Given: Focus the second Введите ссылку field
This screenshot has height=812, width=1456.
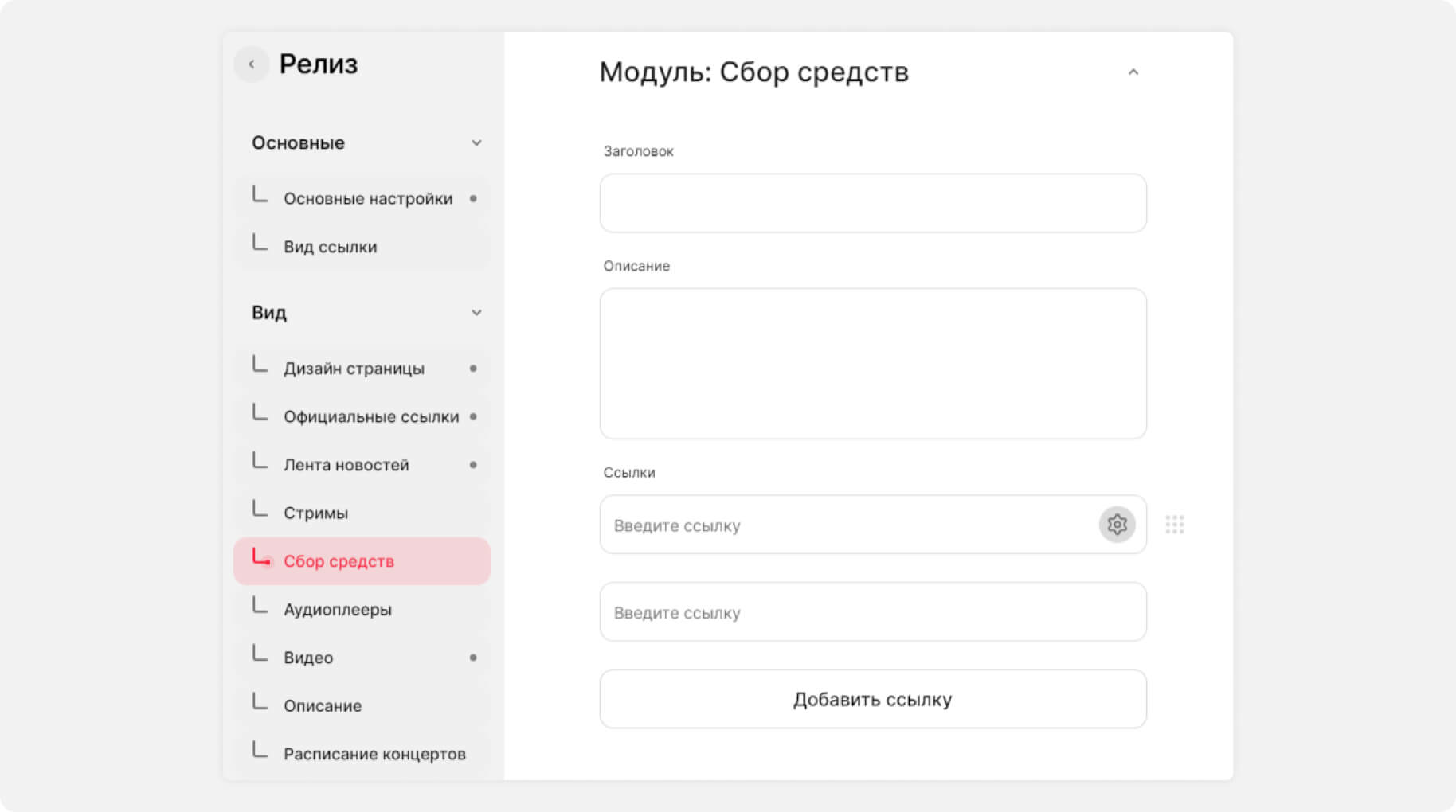Looking at the screenshot, I should [872, 612].
